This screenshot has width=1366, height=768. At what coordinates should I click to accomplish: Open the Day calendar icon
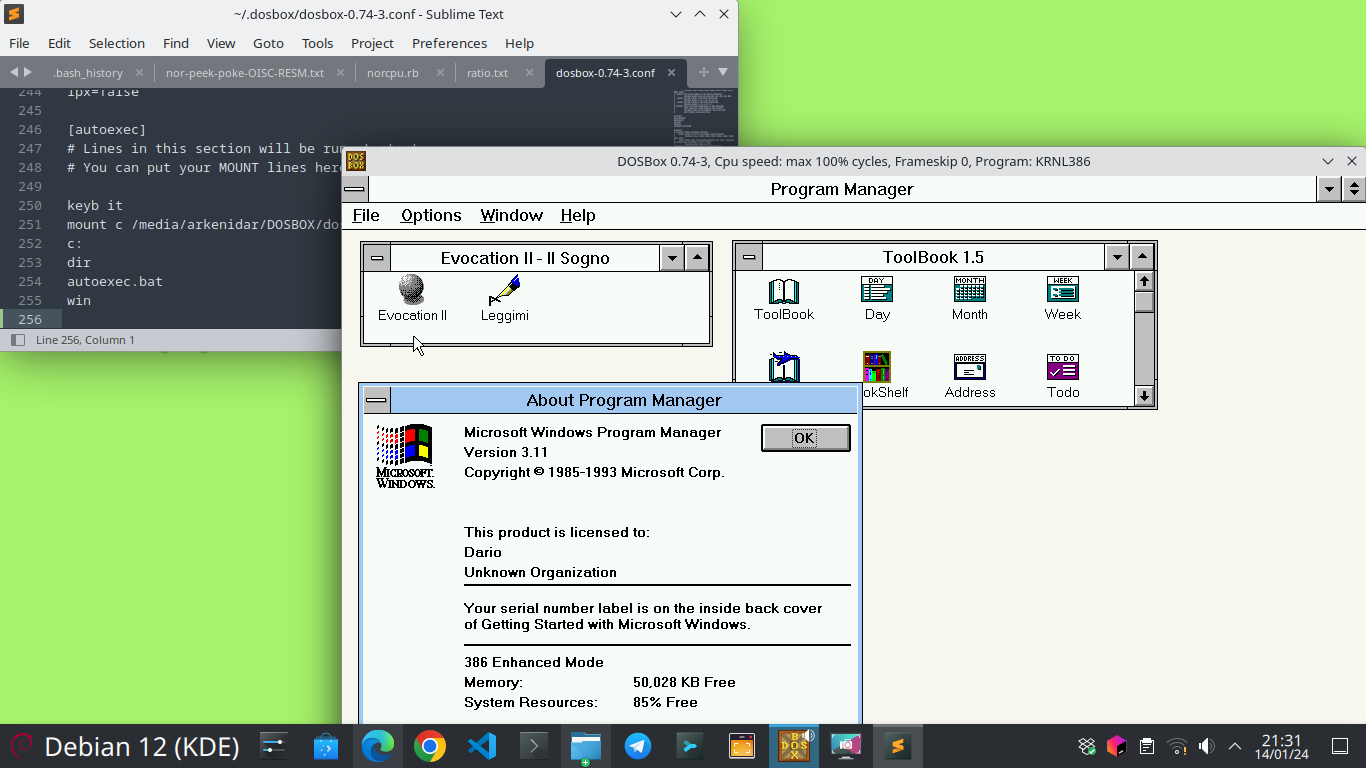click(877, 290)
